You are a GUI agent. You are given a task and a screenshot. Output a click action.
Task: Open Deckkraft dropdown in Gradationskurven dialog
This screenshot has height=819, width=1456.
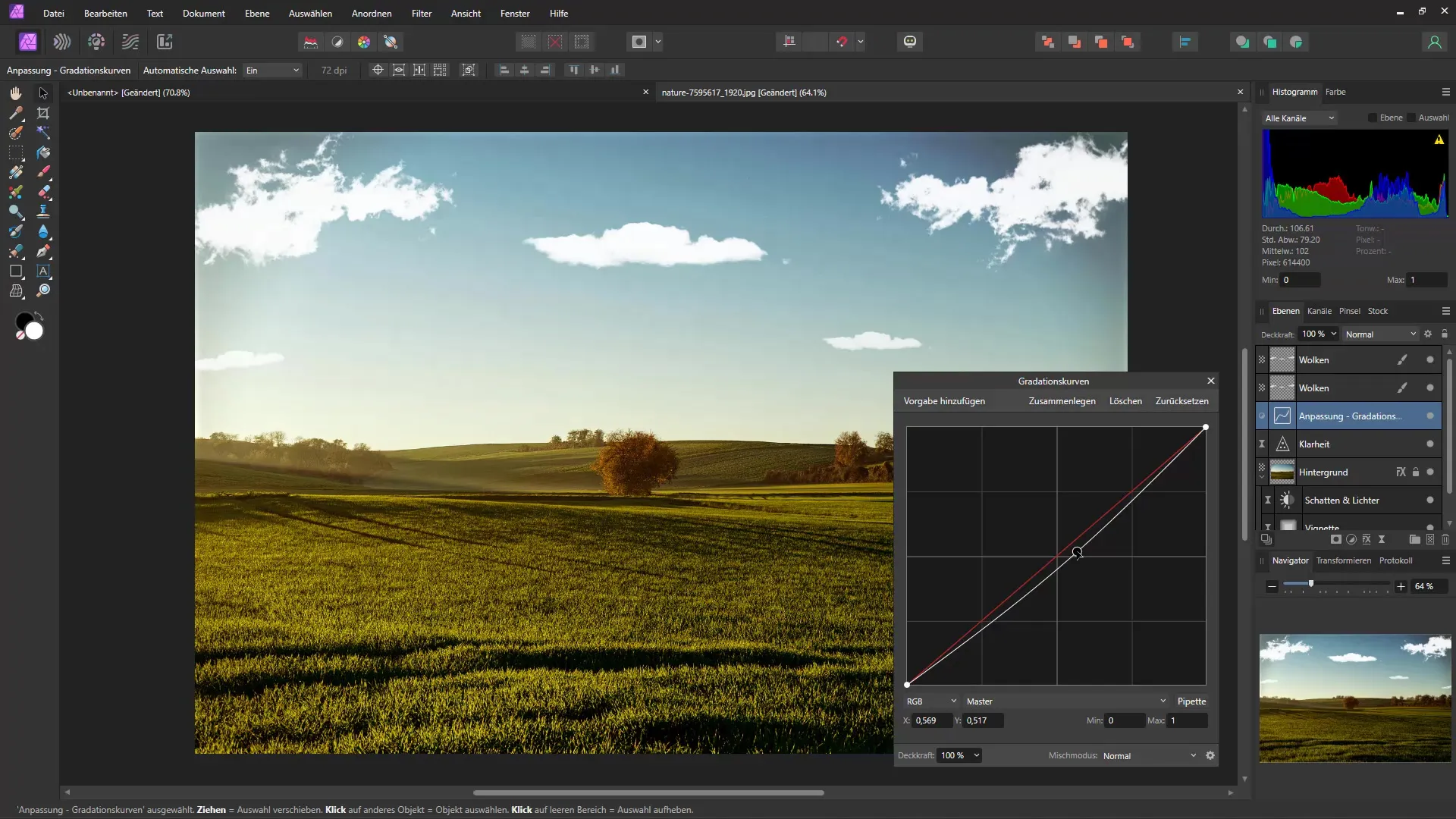[960, 756]
